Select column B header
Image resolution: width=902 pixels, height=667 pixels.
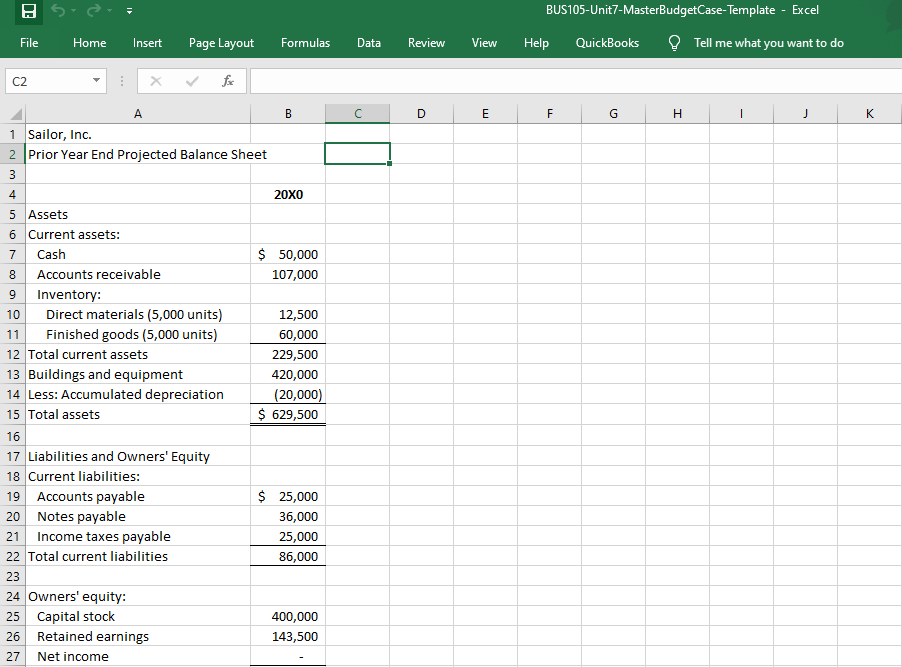point(288,114)
